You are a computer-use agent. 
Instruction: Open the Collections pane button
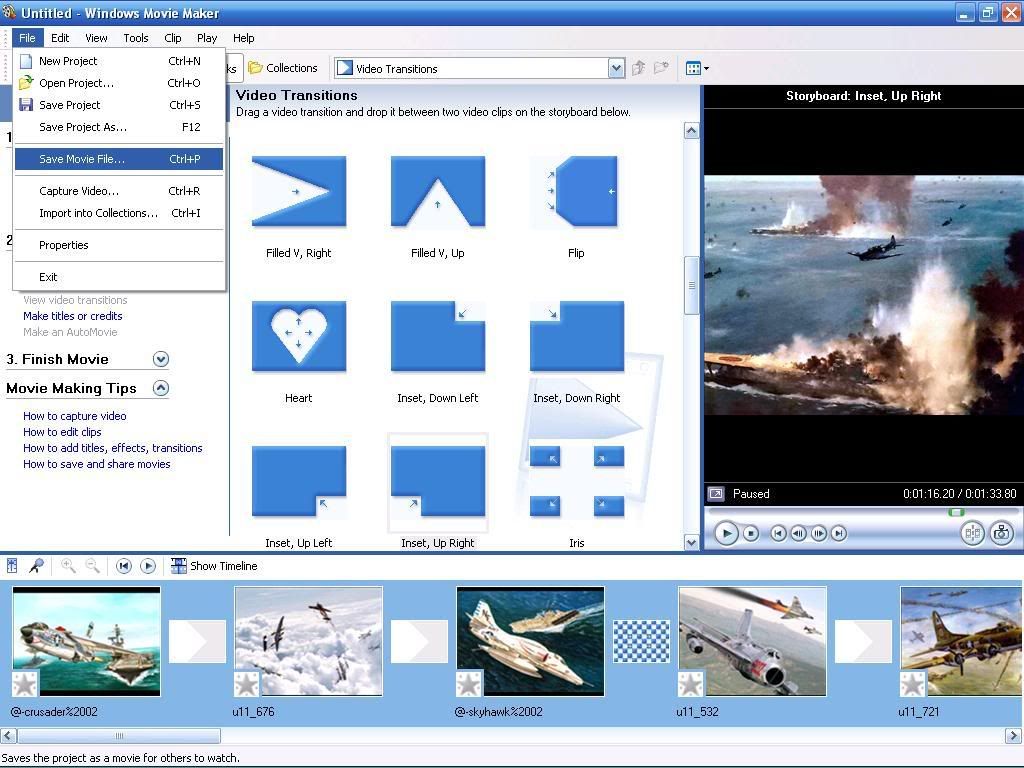pyautogui.click(x=283, y=68)
